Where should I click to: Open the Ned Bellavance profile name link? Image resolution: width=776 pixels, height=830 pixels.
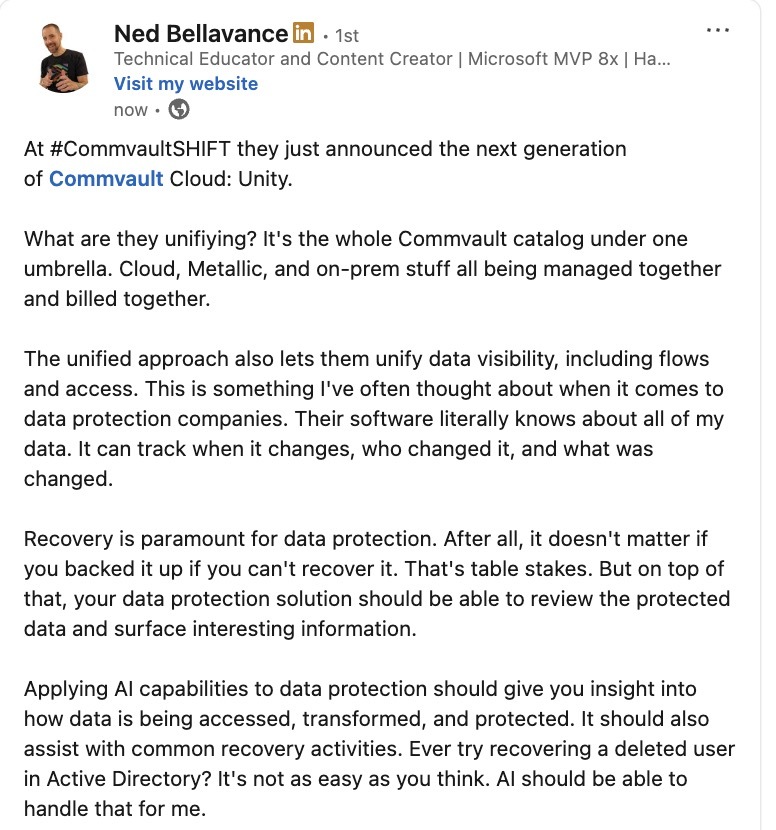pyautogui.click(x=201, y=34)
